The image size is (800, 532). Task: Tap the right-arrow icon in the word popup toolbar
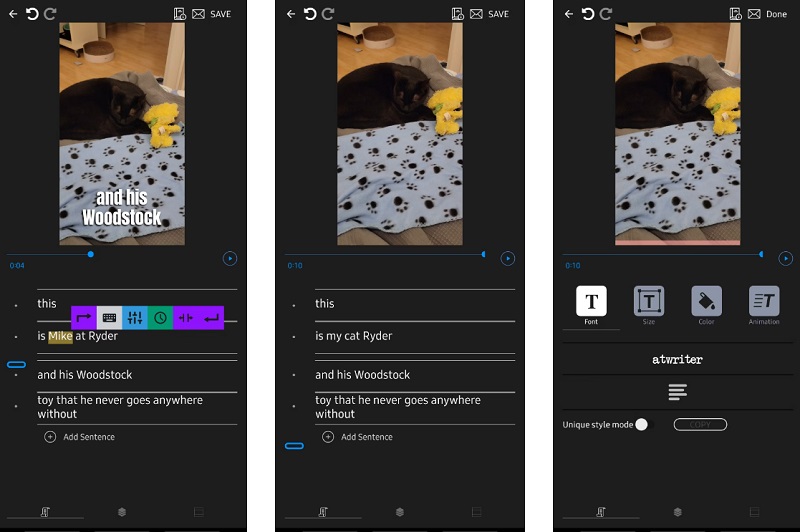[x=84, y=318]
